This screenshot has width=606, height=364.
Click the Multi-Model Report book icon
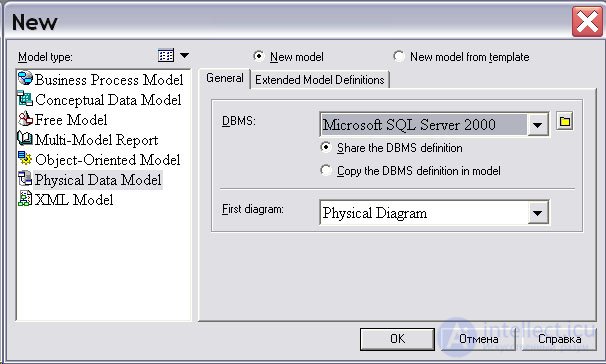(x=25, y=139)
